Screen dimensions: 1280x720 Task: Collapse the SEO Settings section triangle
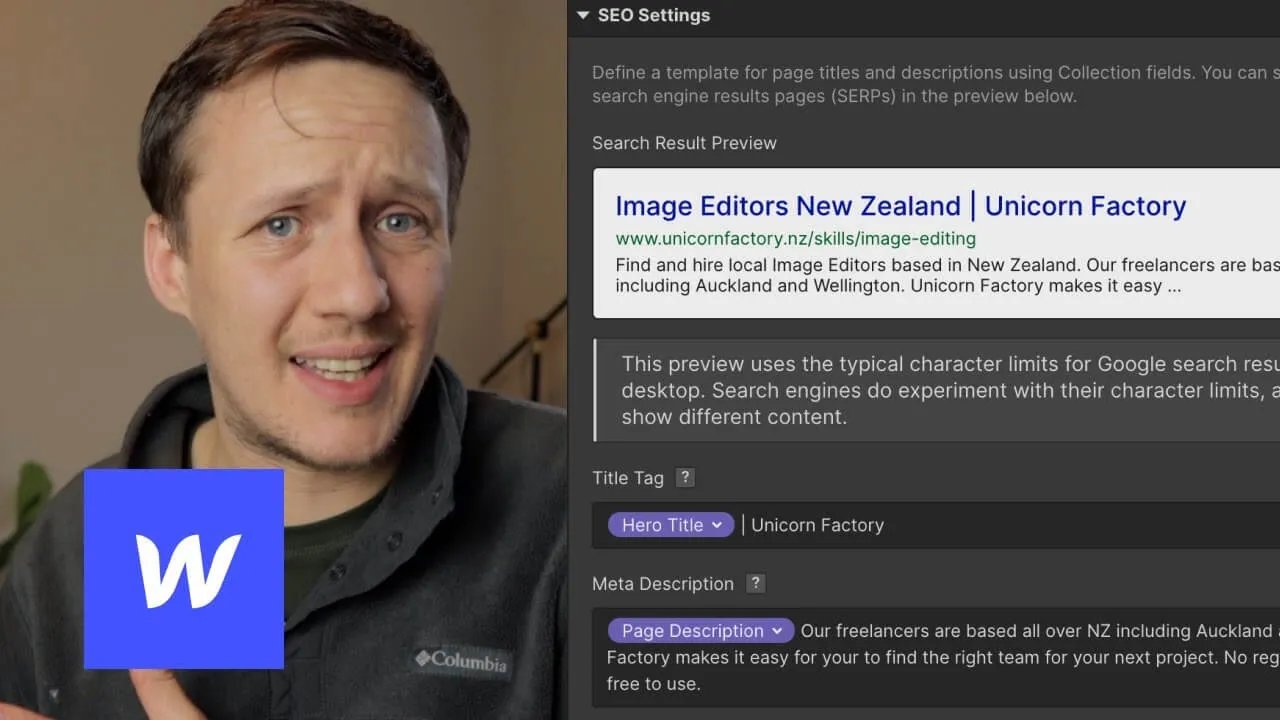tap(583, 15)
